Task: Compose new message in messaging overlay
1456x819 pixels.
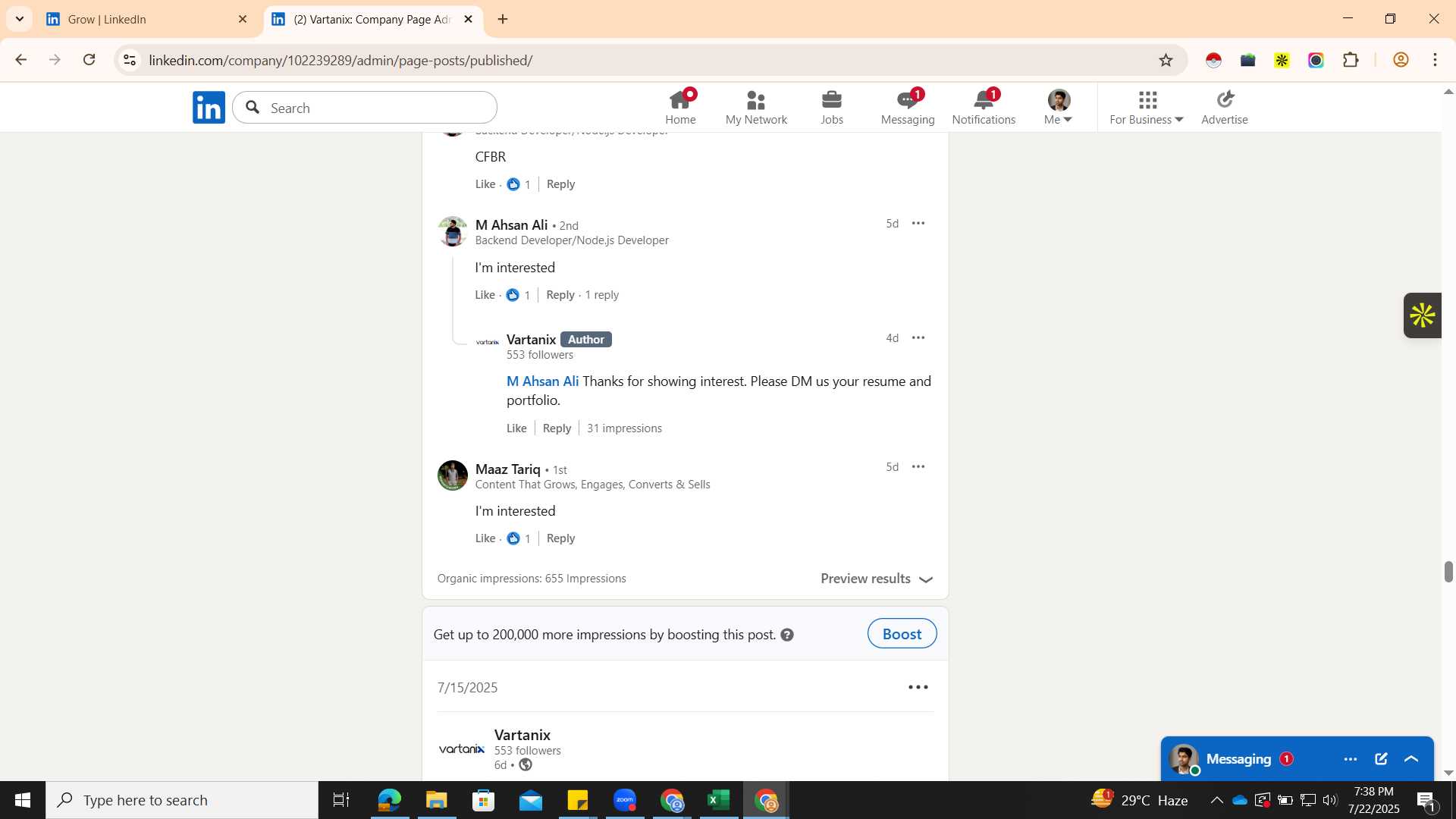Action: [1381, 759]
